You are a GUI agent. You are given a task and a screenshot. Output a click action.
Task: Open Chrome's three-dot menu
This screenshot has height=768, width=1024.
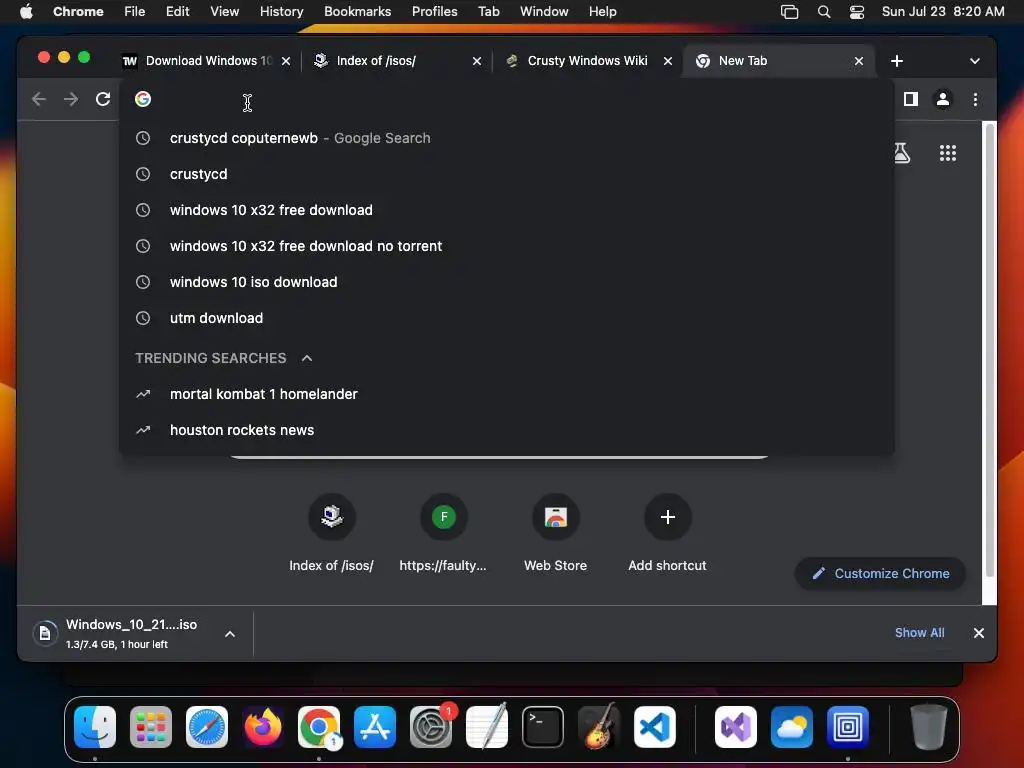coord(975,99)
